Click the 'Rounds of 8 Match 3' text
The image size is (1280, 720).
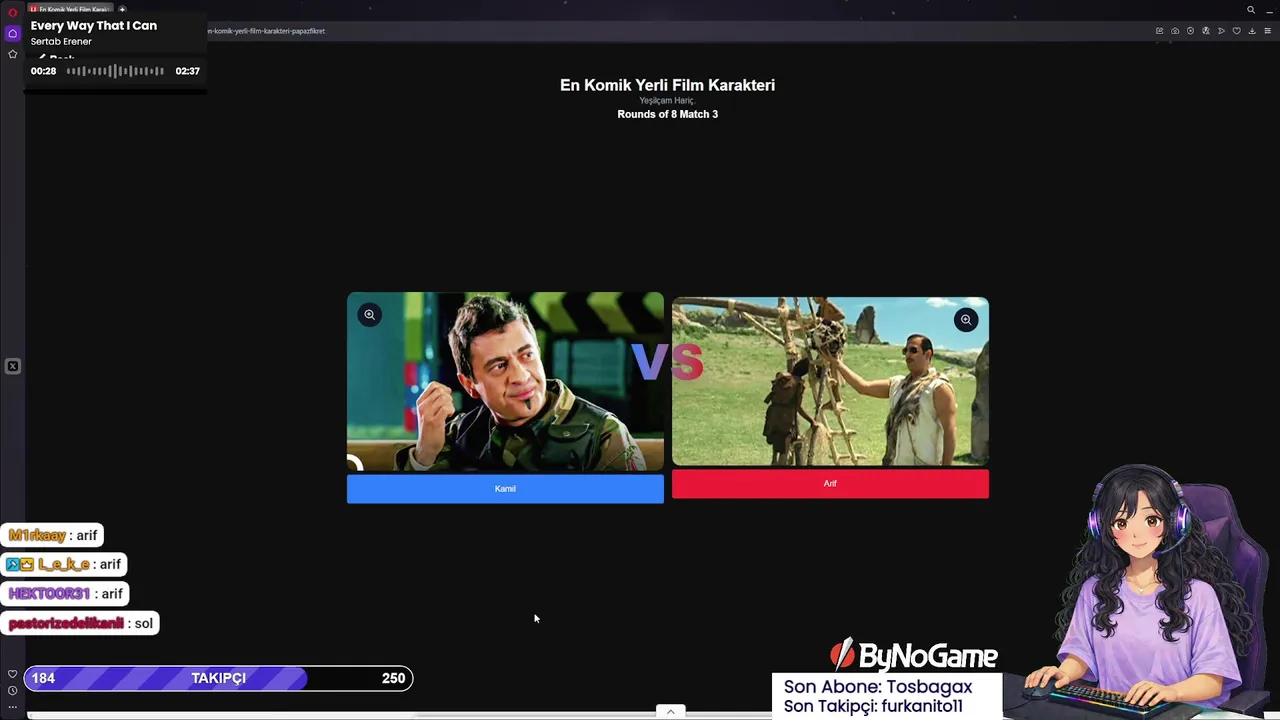667,114
